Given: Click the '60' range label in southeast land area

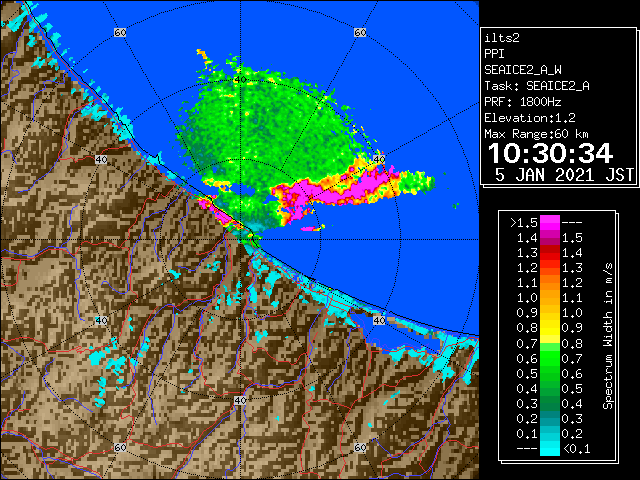Looking at the screenshot, I should (x=360, y=447).
